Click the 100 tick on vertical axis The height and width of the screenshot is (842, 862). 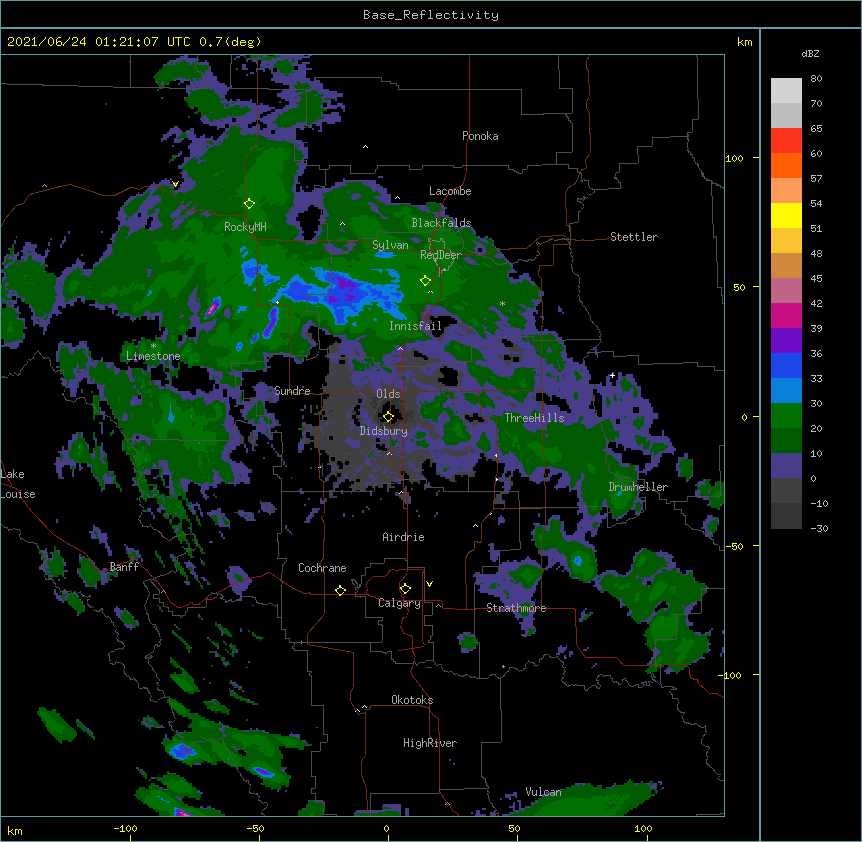coord(734,158)
